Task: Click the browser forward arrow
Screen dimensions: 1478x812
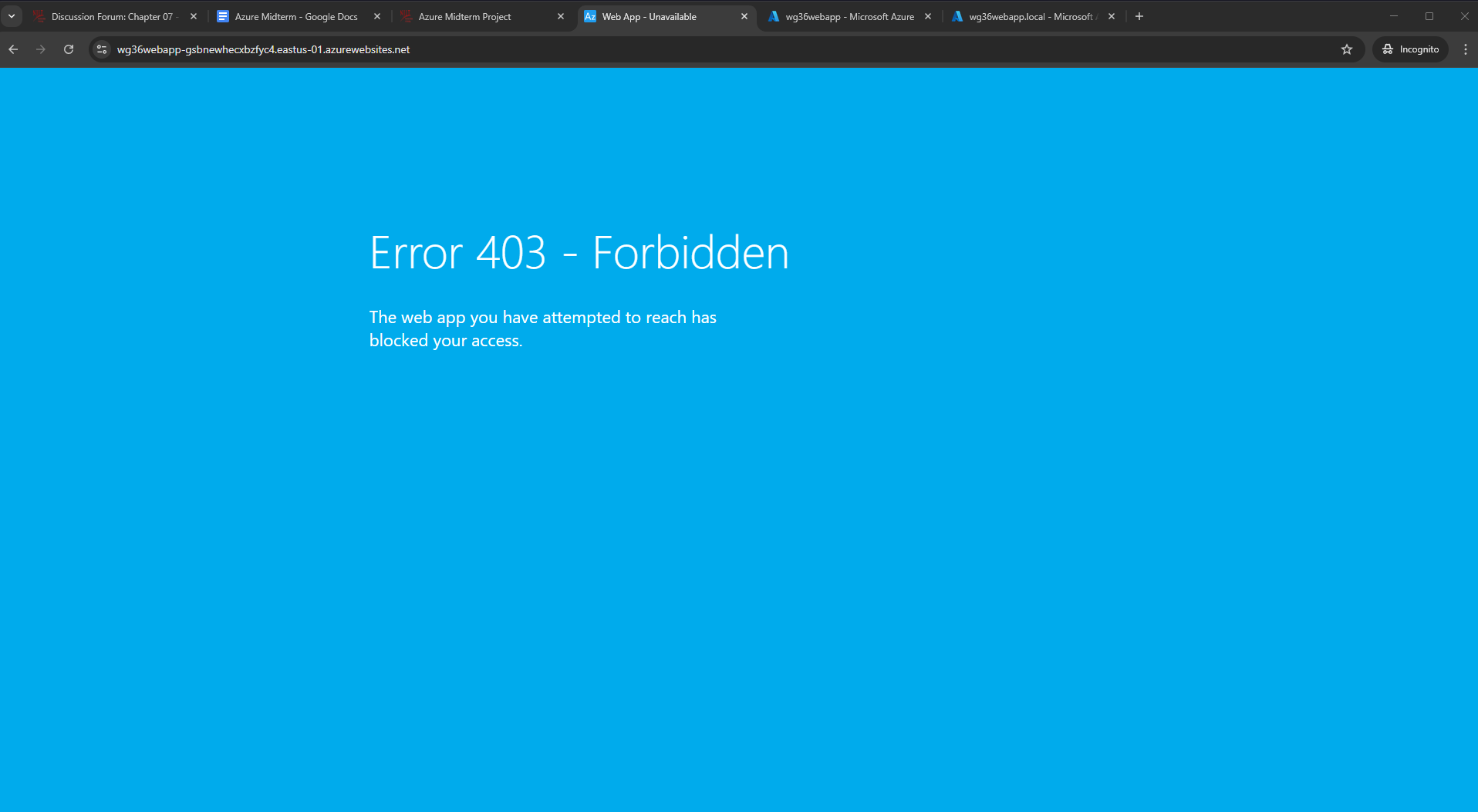Action: [41, 49]
